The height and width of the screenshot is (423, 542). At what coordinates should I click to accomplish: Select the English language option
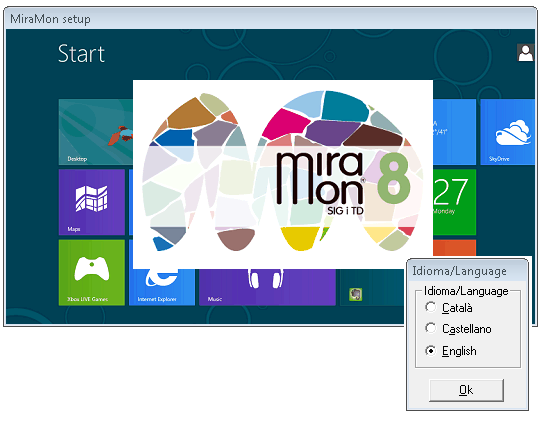(451, 351)
